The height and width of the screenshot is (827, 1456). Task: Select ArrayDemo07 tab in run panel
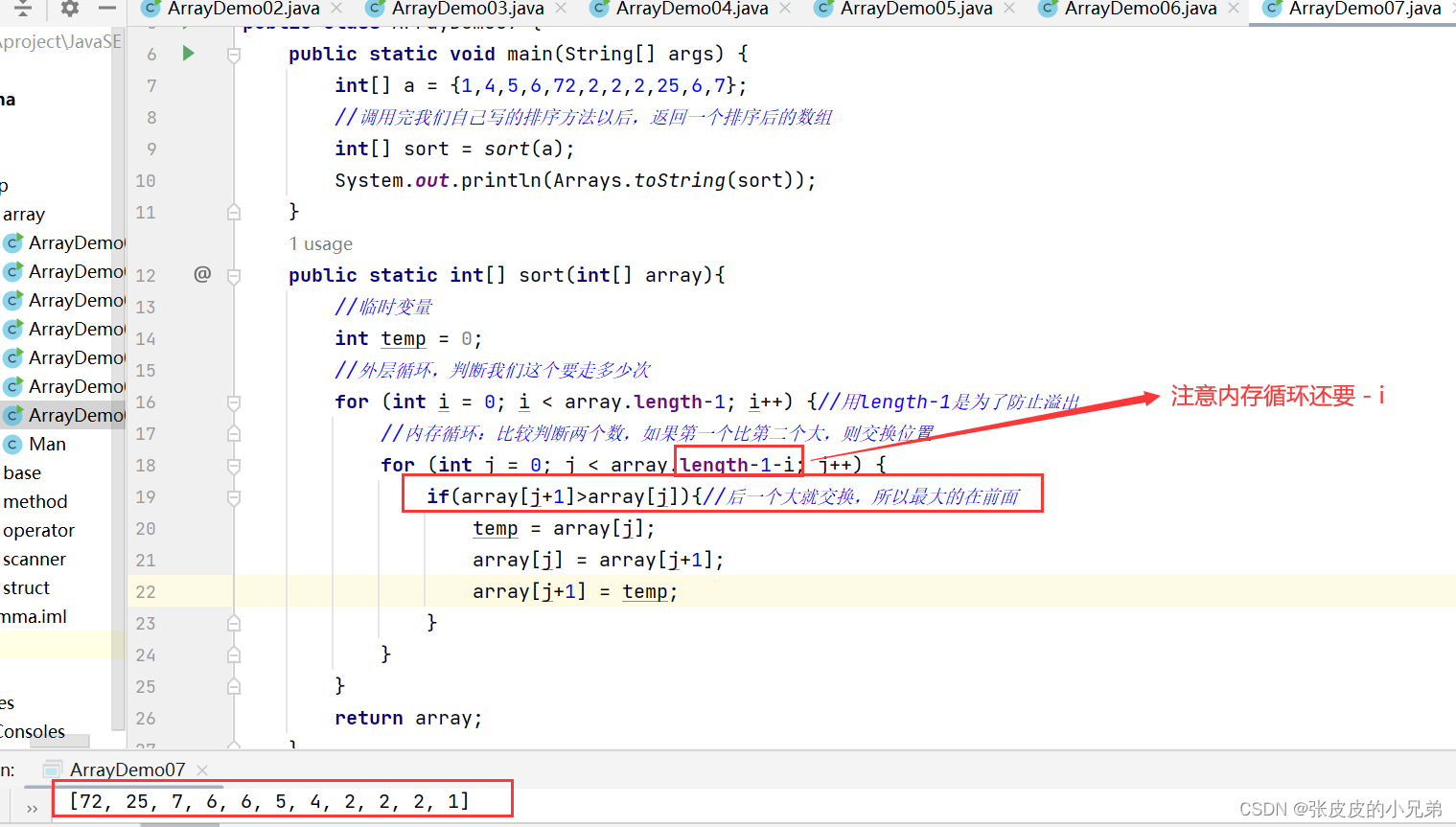click(x=127, y=770)
